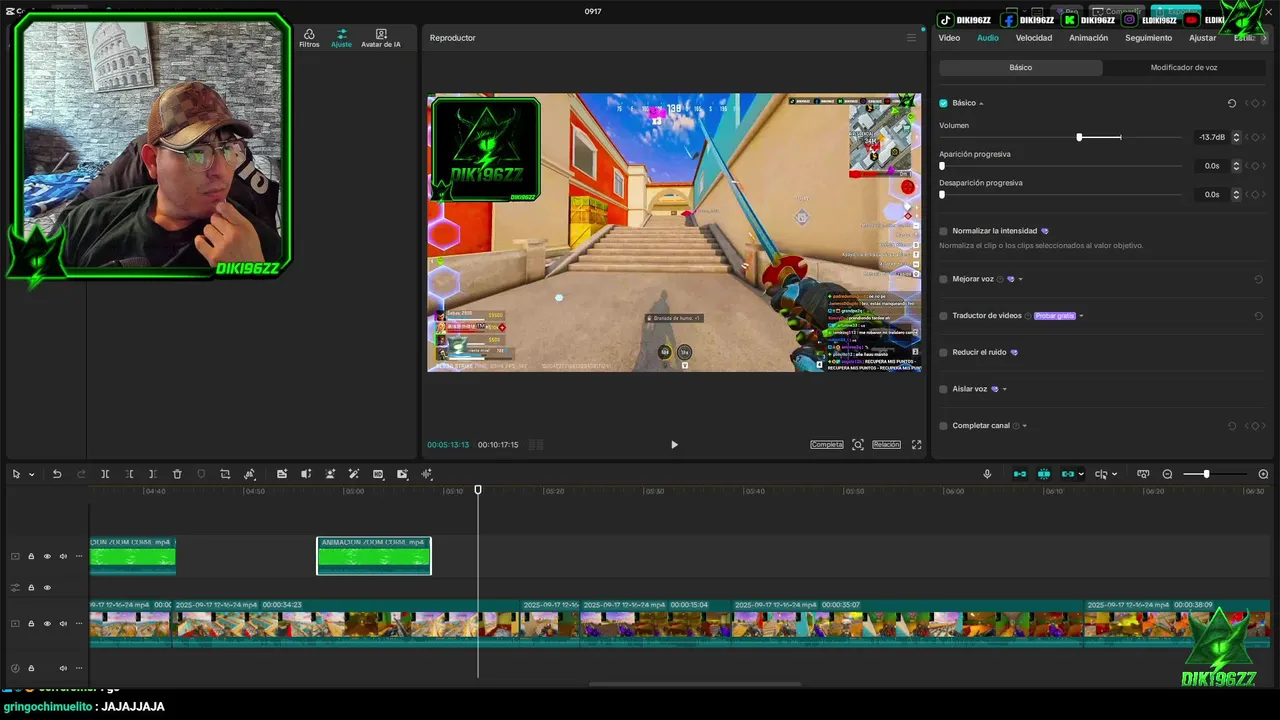Toggle clip linkage icon

pyautogui.click(x=1068, y=474)
